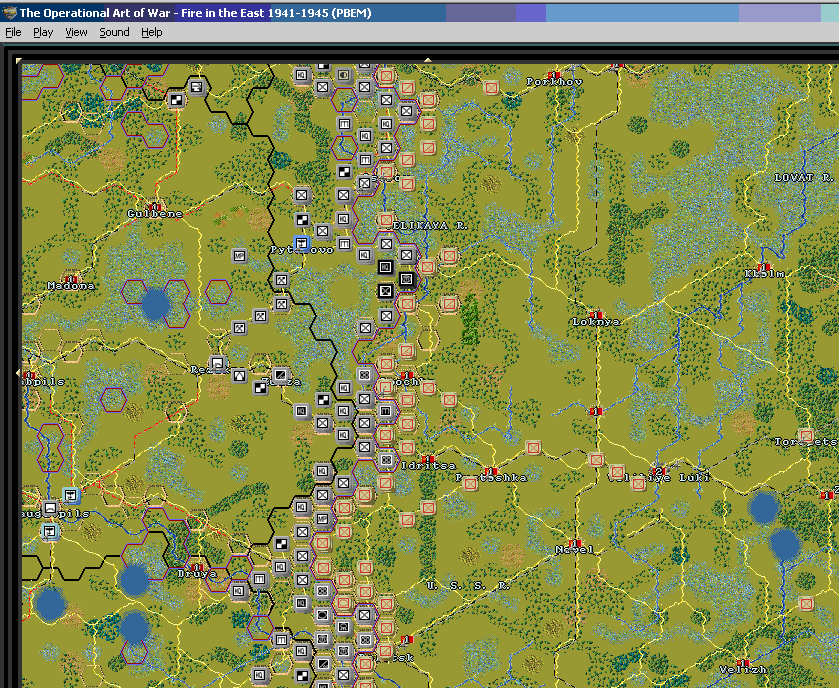Select the MP unit west of Pytalovo
839x688 pixels.
pyautogui.click(x=239, y=256)
